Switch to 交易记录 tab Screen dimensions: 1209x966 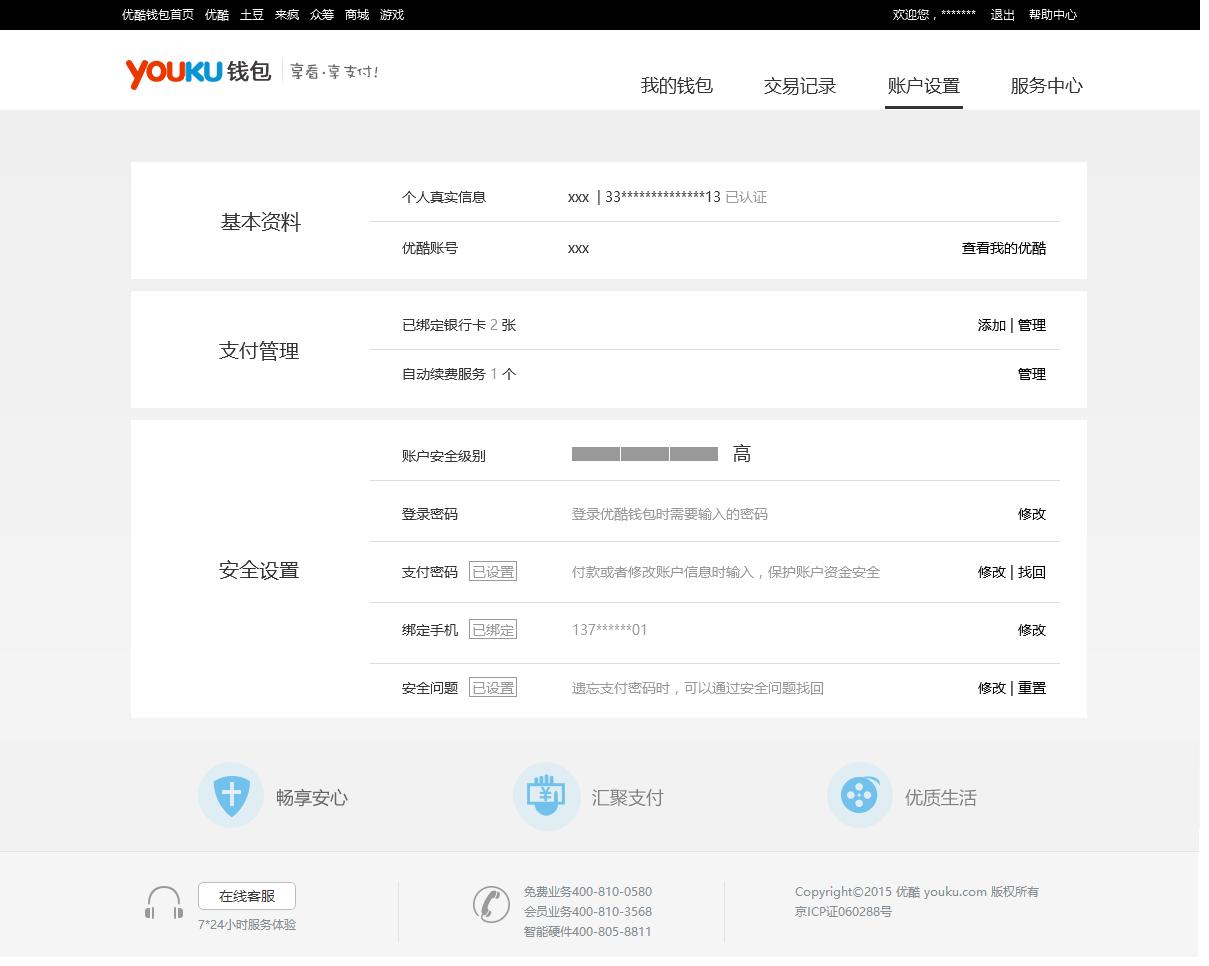point(799,86)
